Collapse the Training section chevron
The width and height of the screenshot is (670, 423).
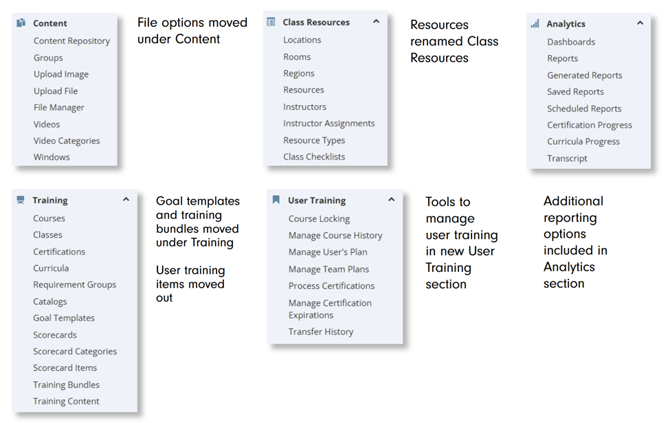[x=126, y=200]
